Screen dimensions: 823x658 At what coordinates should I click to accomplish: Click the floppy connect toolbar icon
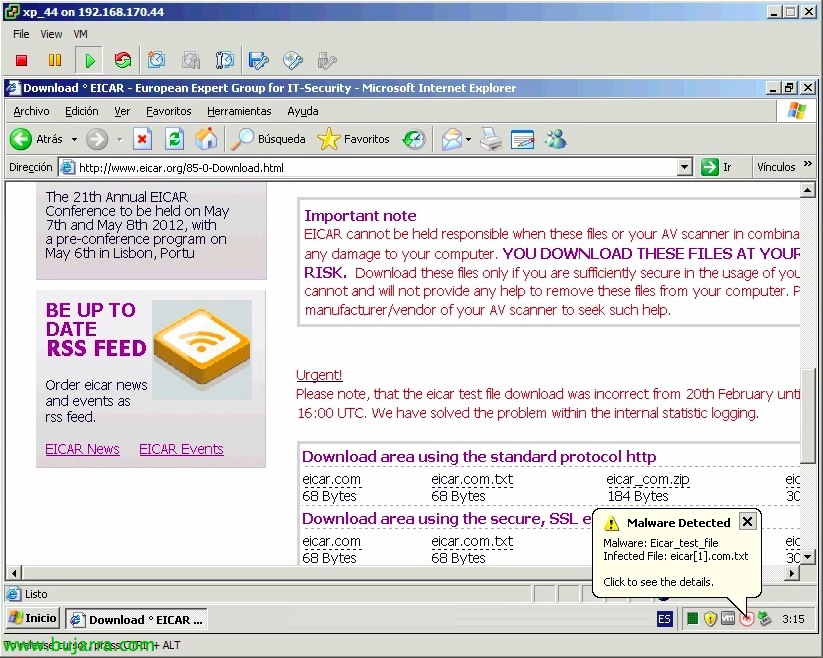[x=259, y=60]
